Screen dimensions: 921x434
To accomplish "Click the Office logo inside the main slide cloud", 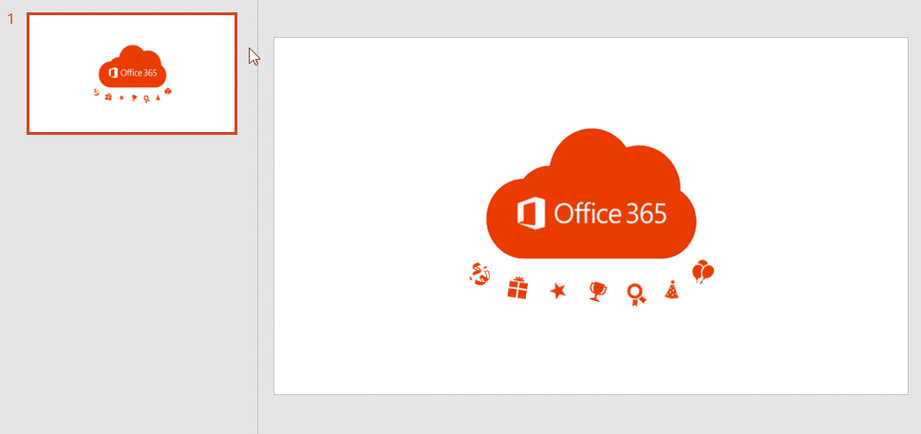I will coord(531,213).
